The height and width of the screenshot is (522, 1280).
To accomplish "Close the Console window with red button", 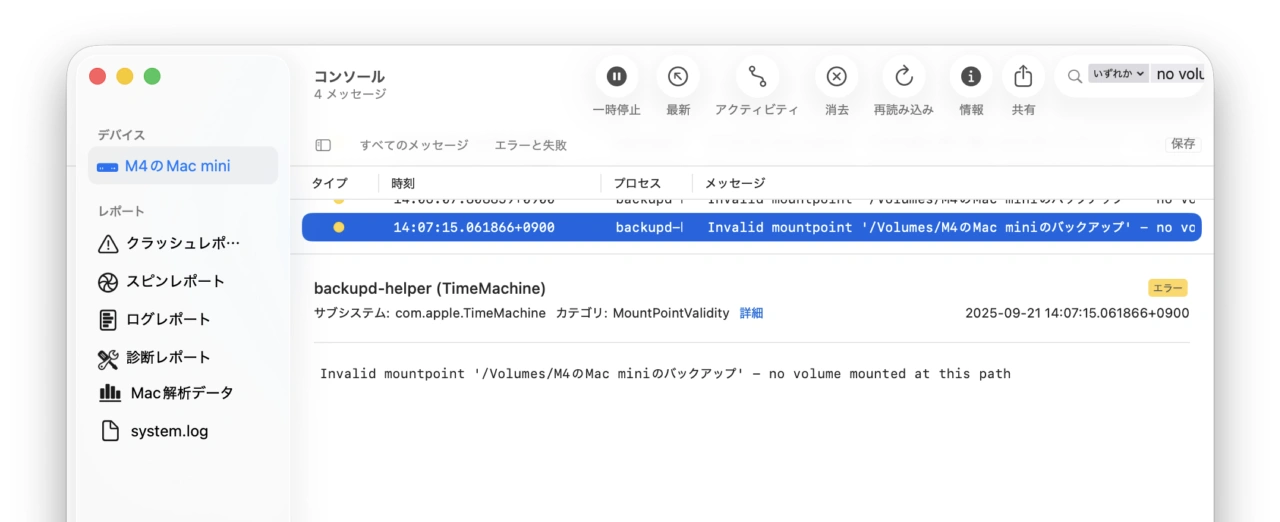I will coord(97,76).
